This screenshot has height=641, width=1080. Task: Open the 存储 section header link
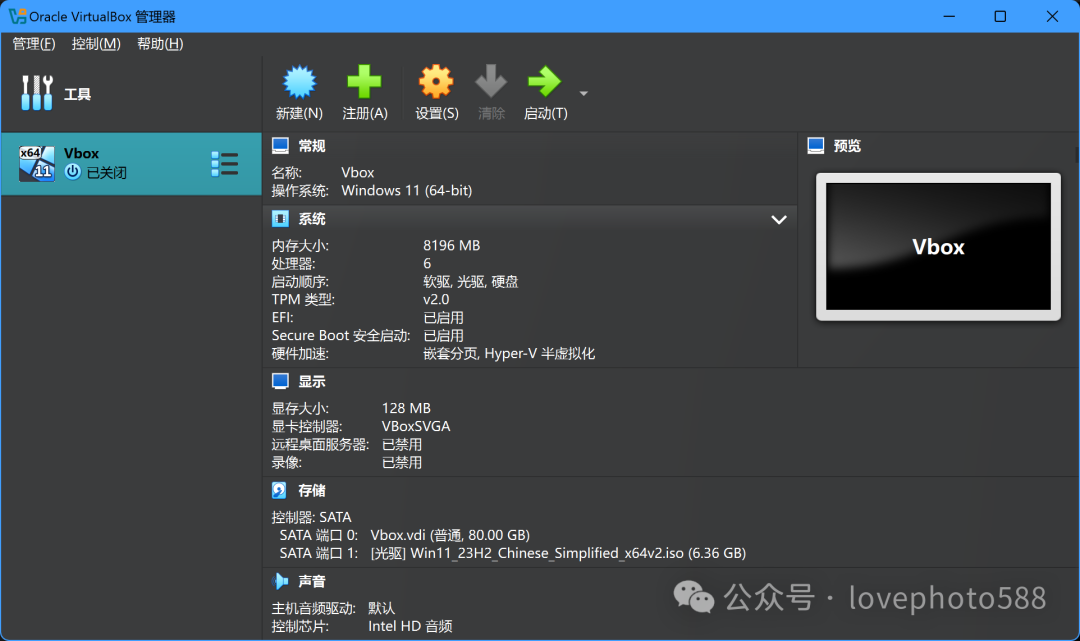pos(311,490)
